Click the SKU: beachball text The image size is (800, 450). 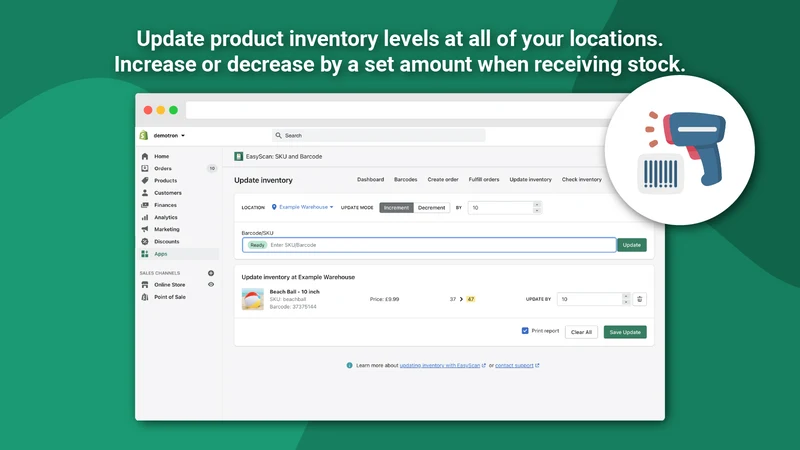(288, 299)
